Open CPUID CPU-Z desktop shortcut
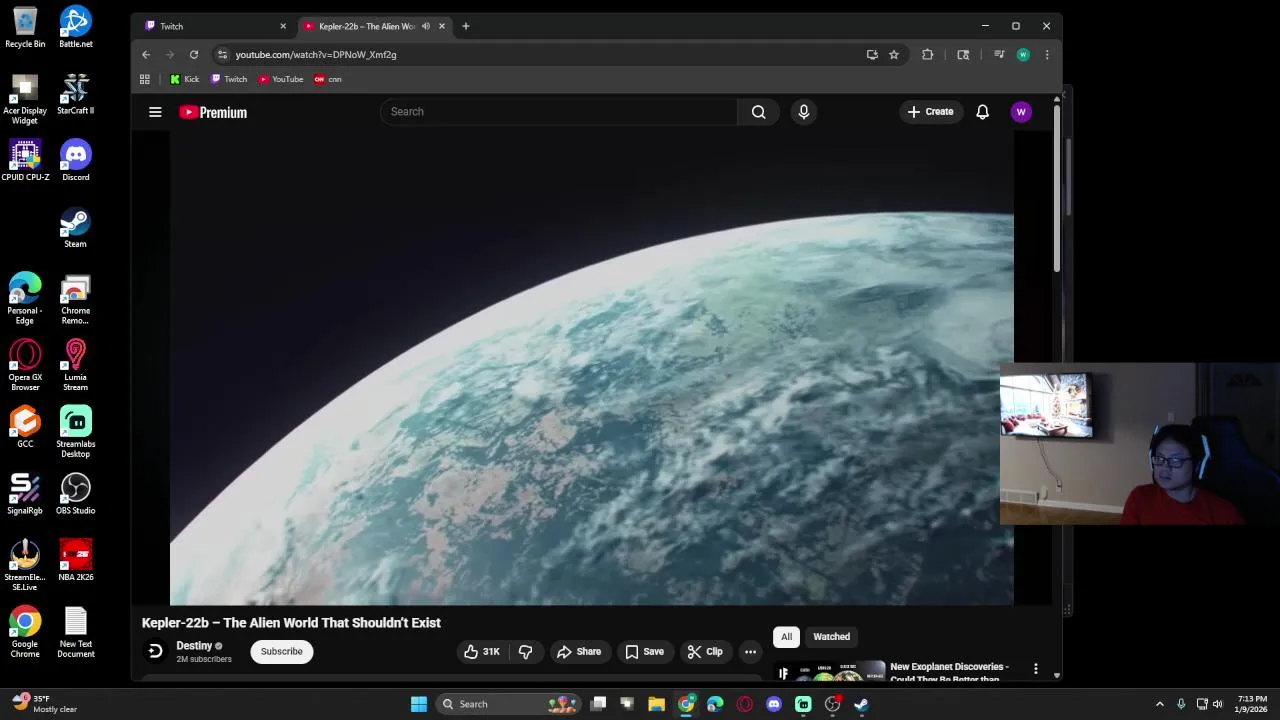1280x720 pixels. [25, 161]
